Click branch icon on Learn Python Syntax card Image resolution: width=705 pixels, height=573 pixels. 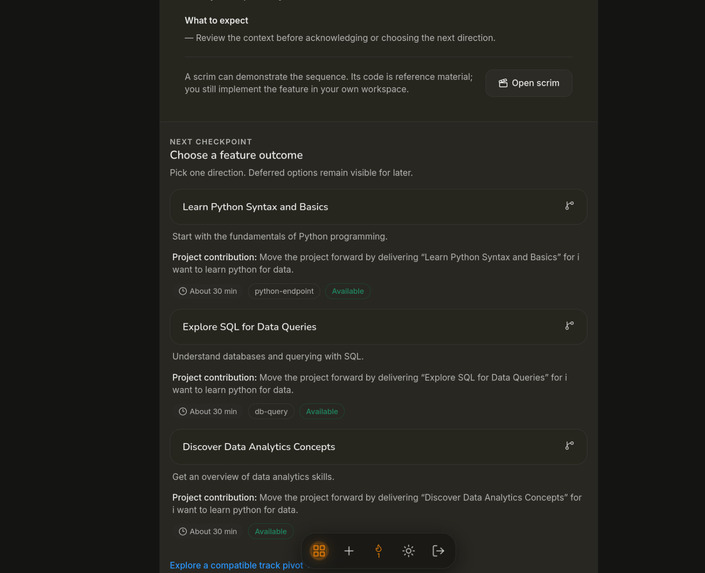[569, 206]
